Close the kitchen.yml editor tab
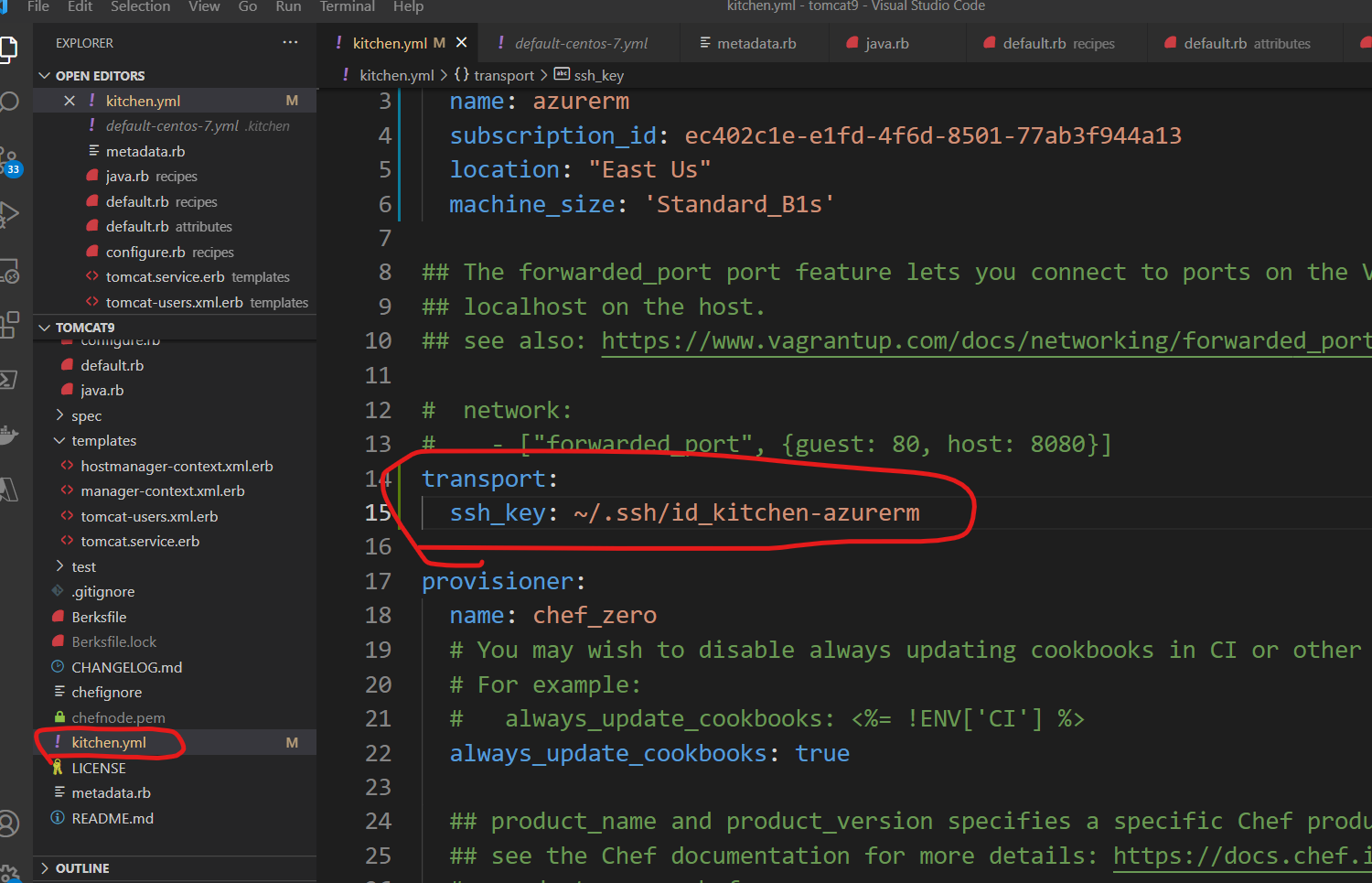1372x883 pixels. [462, 43]
